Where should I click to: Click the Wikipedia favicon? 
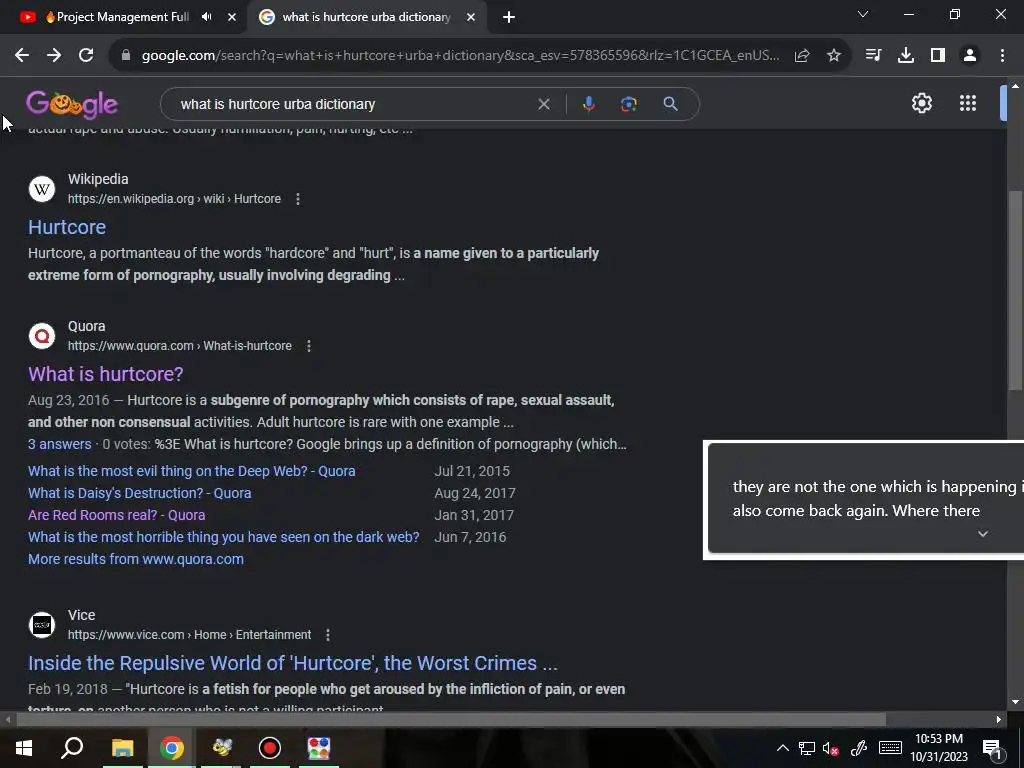(x=42, y=189)
